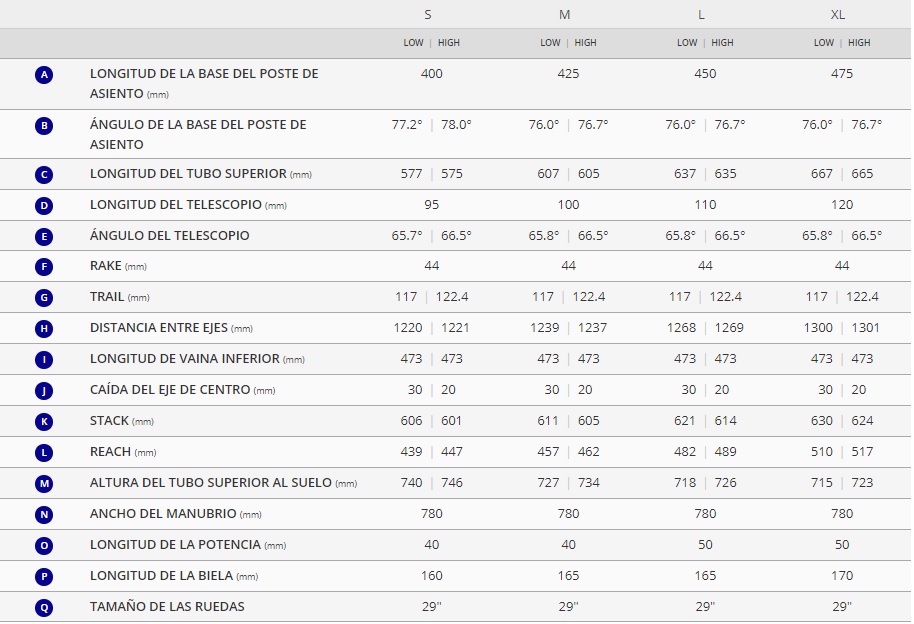
Task: Click the blue G marker for Trail
Action: [44, 297]
